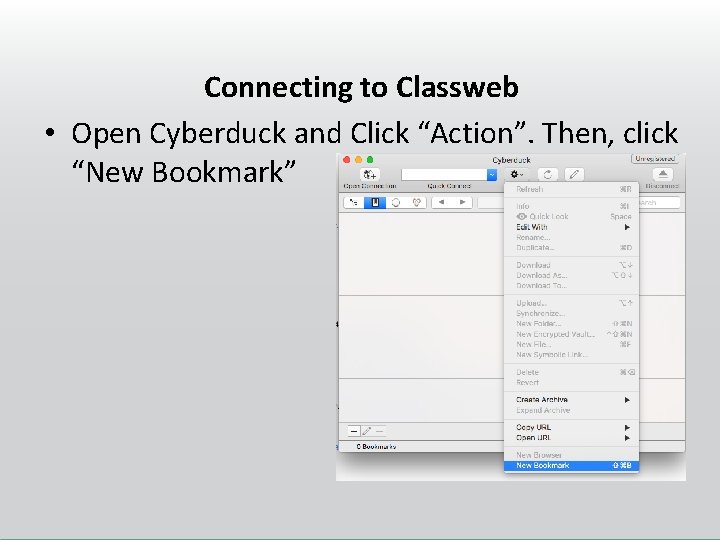This screenshot has width=720, height=540.
Task: Click the add bookmark button at bottom left
Action: click(x=354, y=431)
